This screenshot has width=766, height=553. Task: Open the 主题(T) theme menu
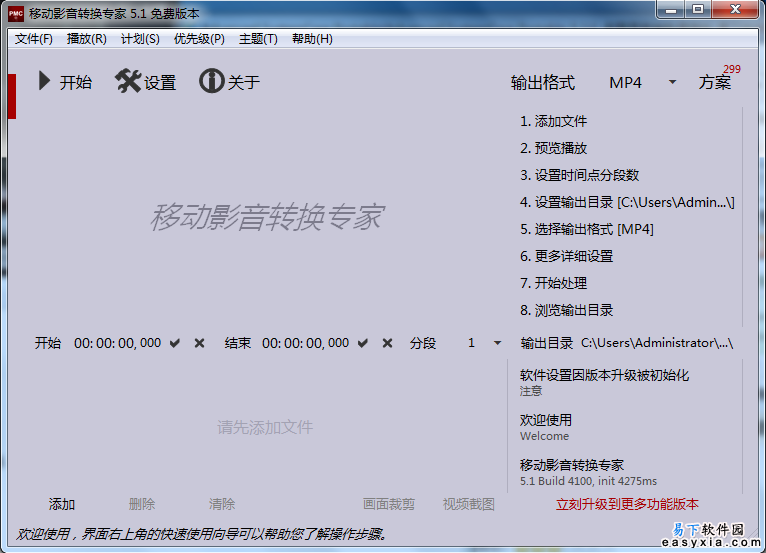coord(258,39)
